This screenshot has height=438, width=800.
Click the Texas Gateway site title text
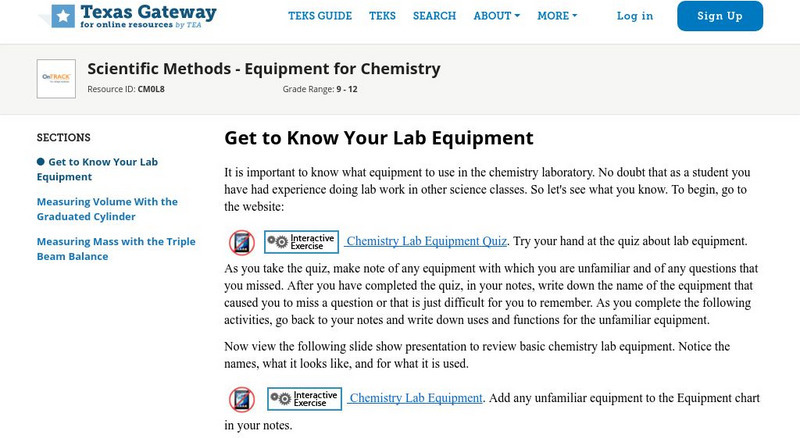(x=148, y=12)
